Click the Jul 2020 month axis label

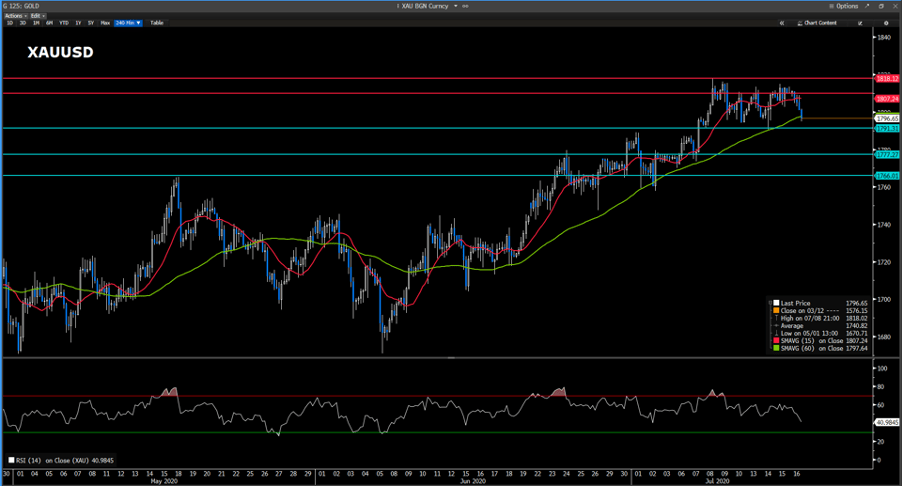[717, 481]
